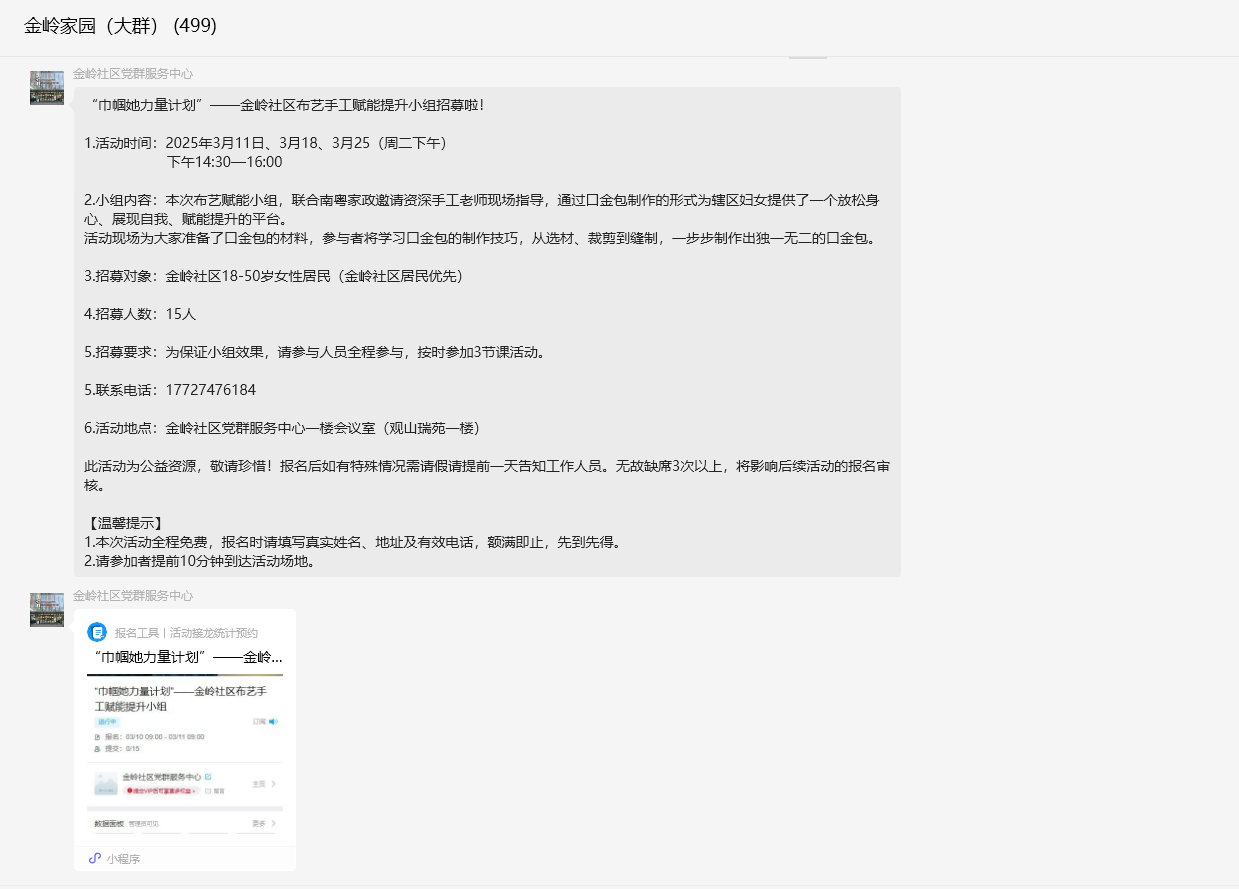This screenshot has height=889, width=1239.
Task: Click the 数据面板 section label in the card
Action: [109, 824]
